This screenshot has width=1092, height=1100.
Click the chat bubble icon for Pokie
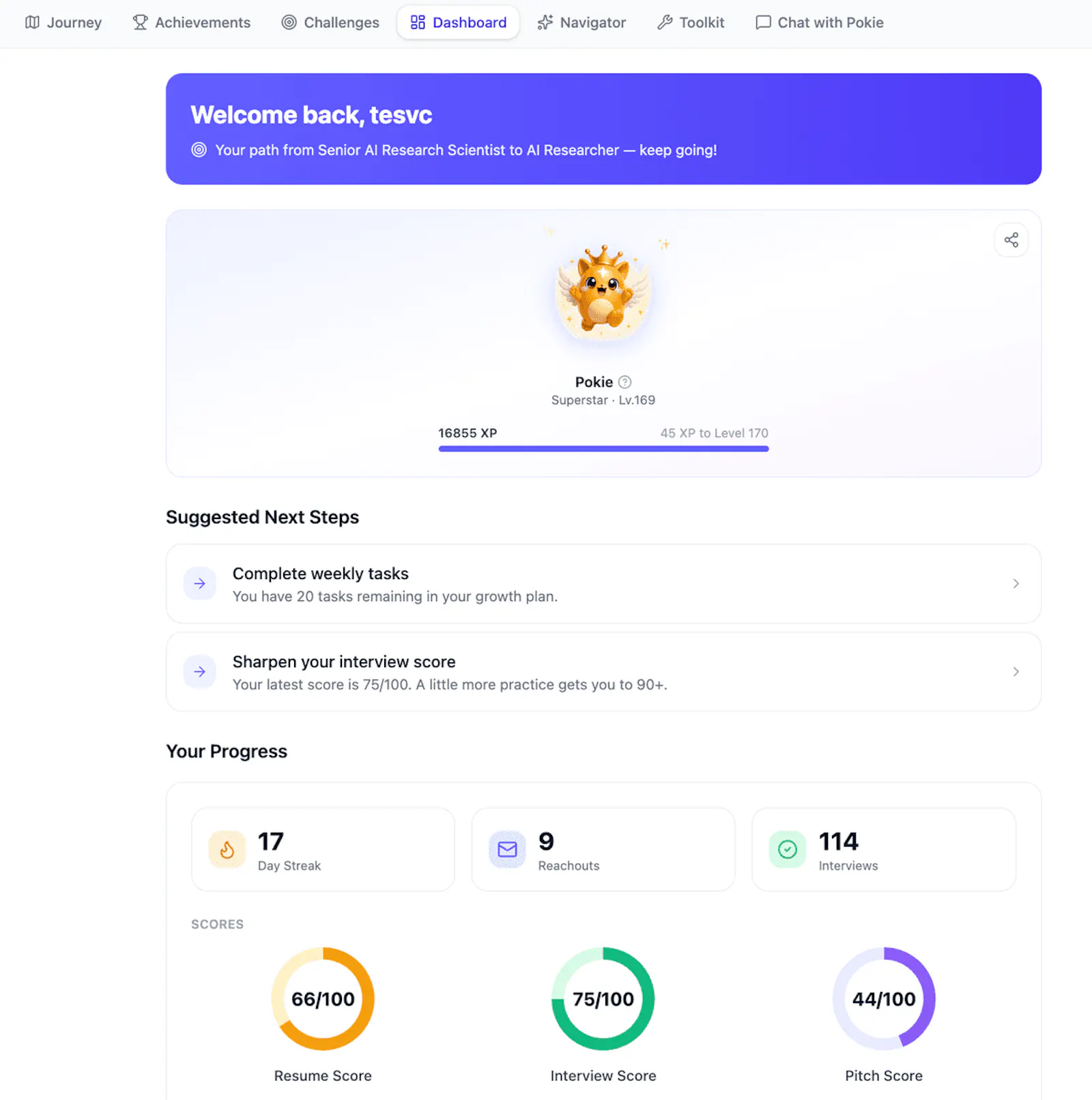pos(763,23)
